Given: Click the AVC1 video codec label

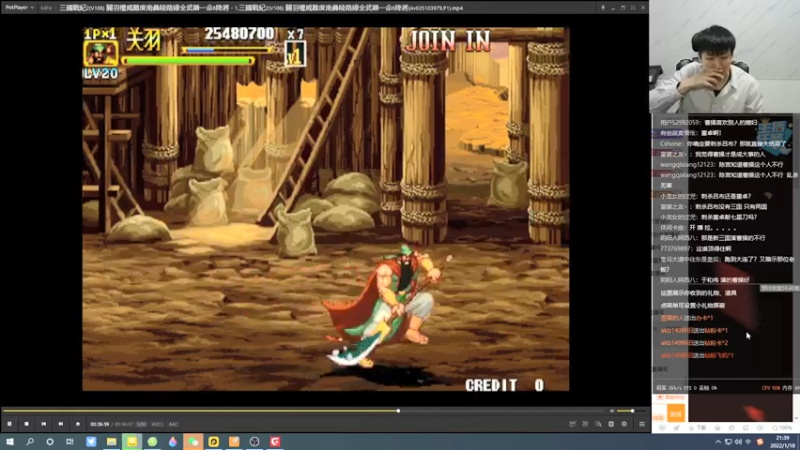Looking at the screenshot, I should pos(157,424).
